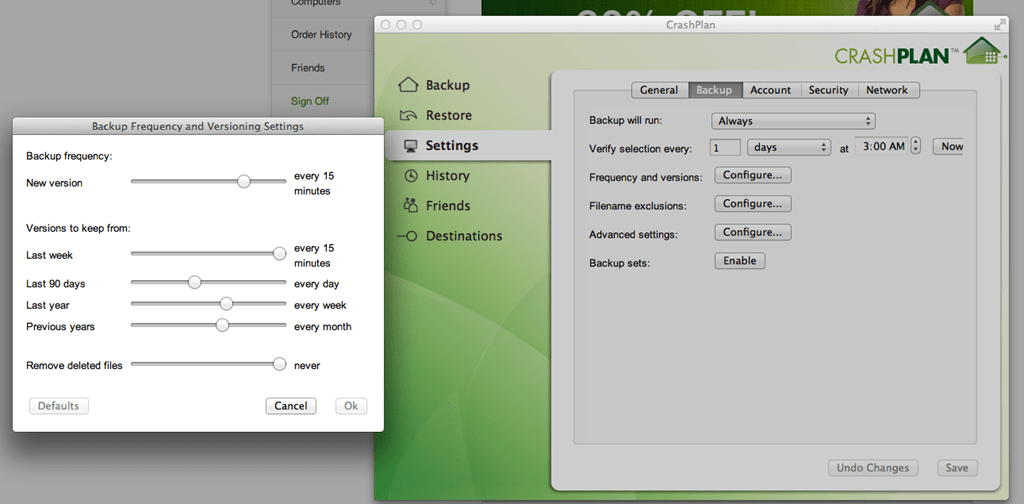Click the verify time stepper arrows
This screenshot has width=1024, height=504.
916,147
